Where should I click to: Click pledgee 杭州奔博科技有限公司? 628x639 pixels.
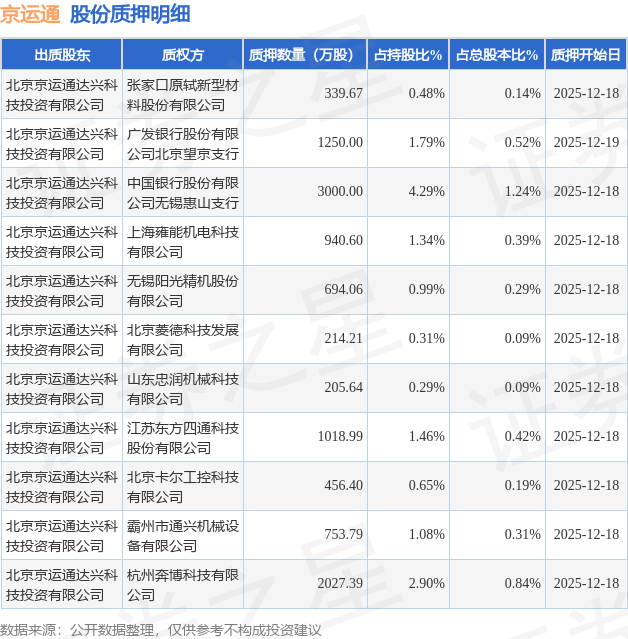tap(183, 584)
